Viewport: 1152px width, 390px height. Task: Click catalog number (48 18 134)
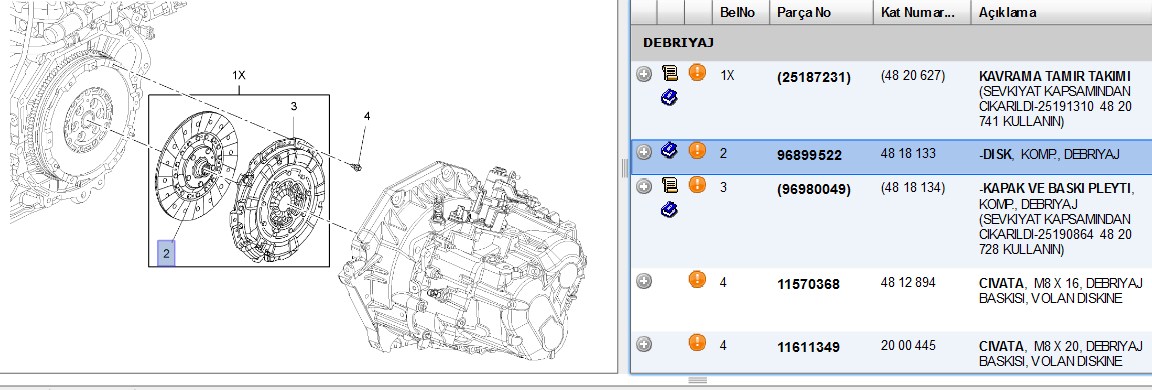[912, 187]
